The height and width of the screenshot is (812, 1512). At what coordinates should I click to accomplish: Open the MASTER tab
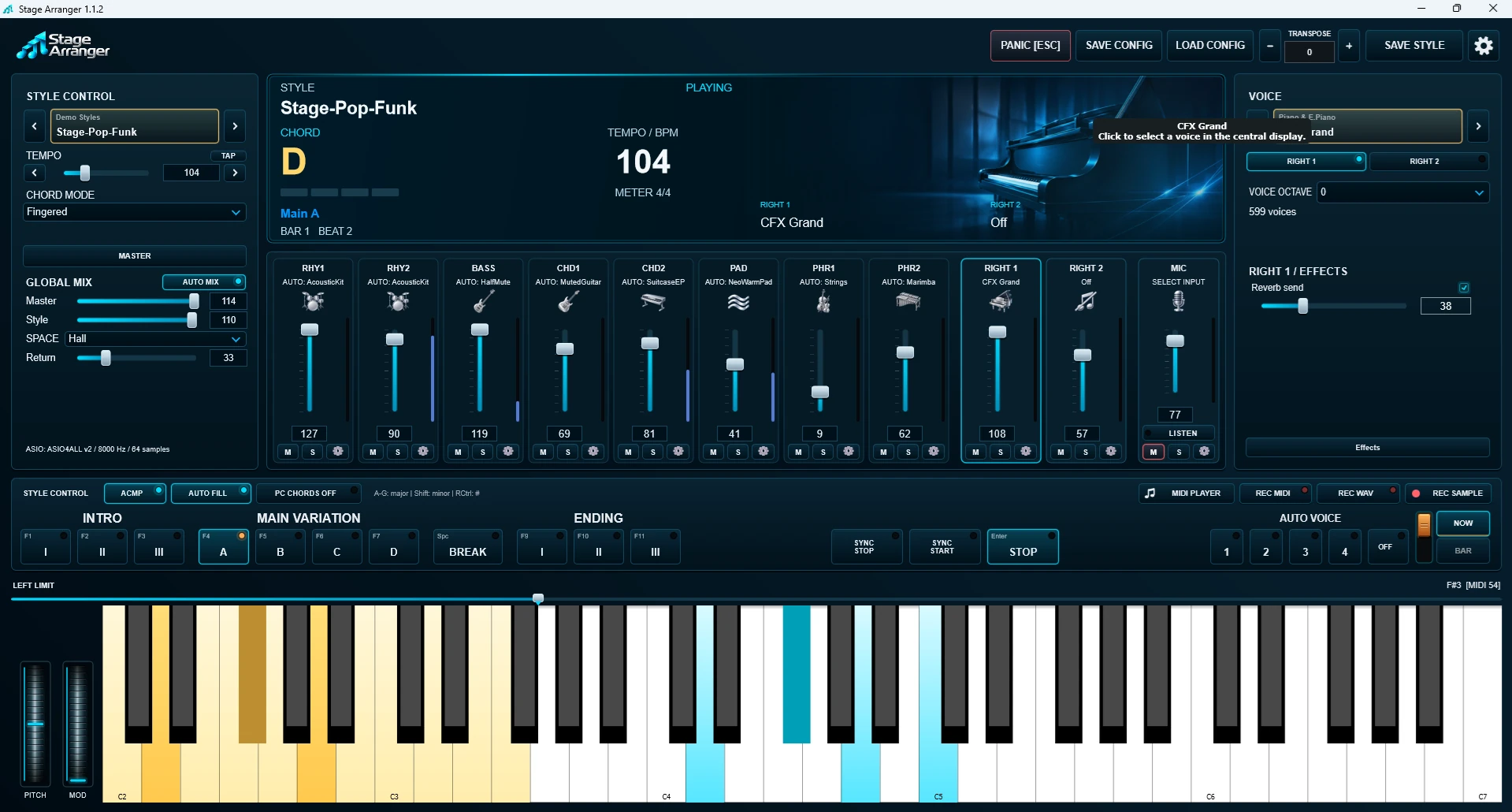(135, 256)
